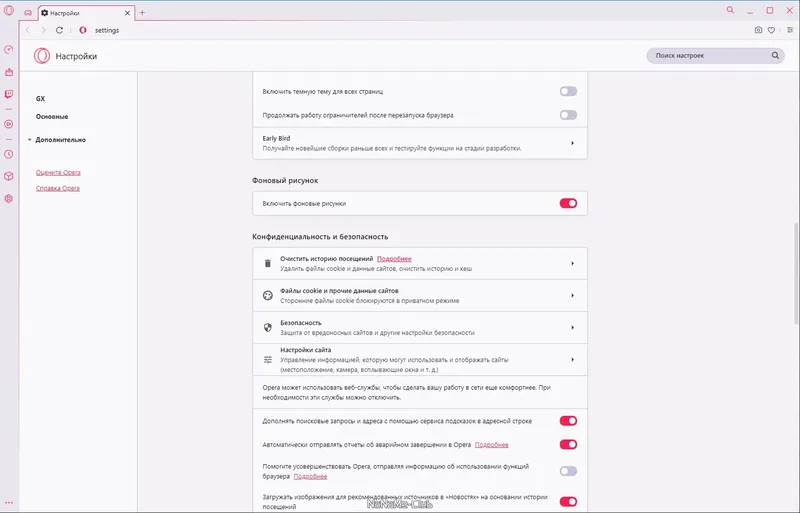Click the Безопасность row title
The width and height of the screenshot is (800, 513).
coord(301,323)
